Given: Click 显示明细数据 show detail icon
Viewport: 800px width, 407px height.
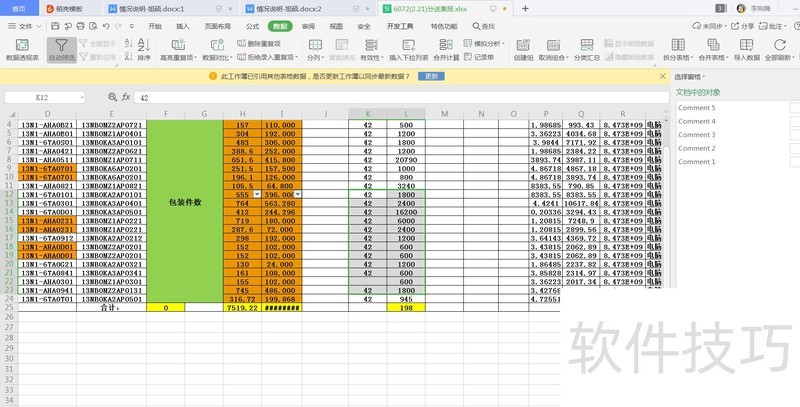Looking at the screenshot, I should (609, 44).
